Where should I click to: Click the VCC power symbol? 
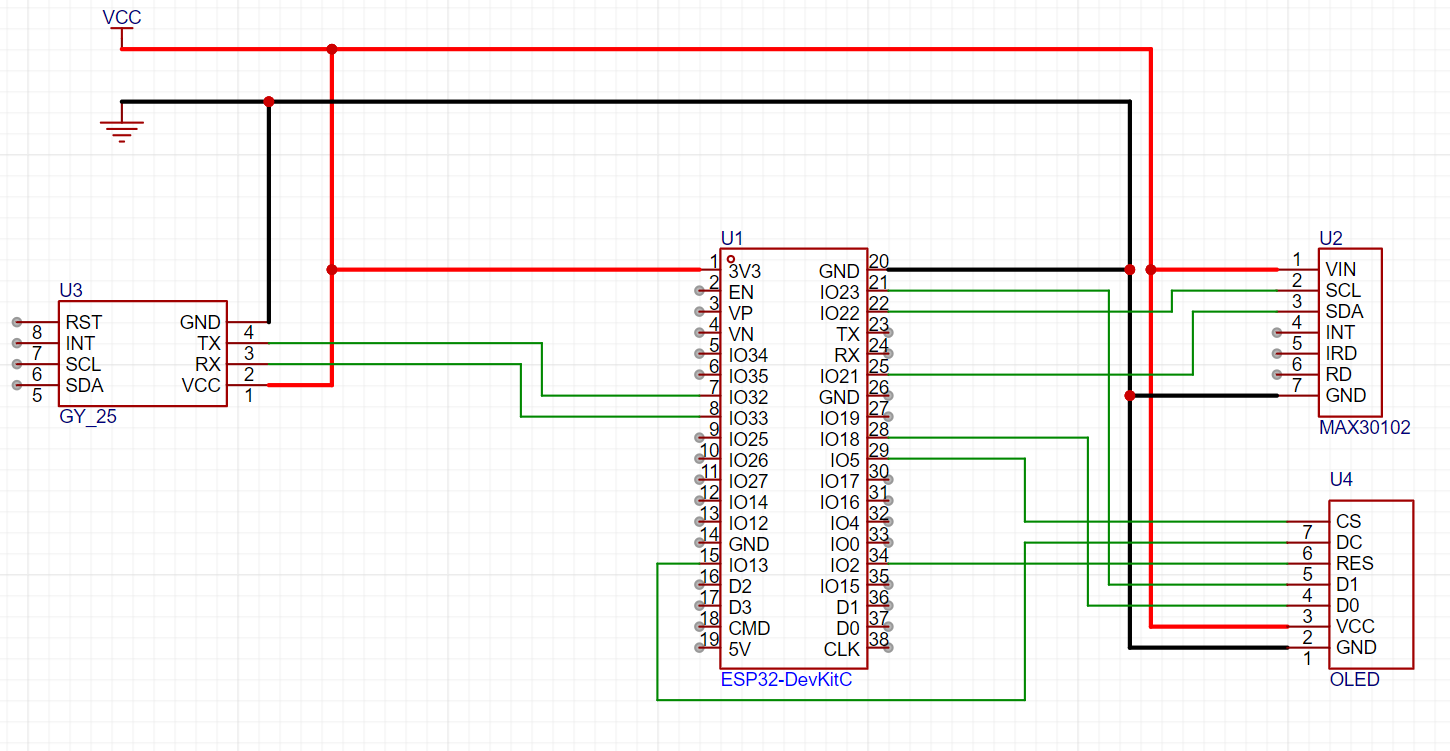coord(121,29)
